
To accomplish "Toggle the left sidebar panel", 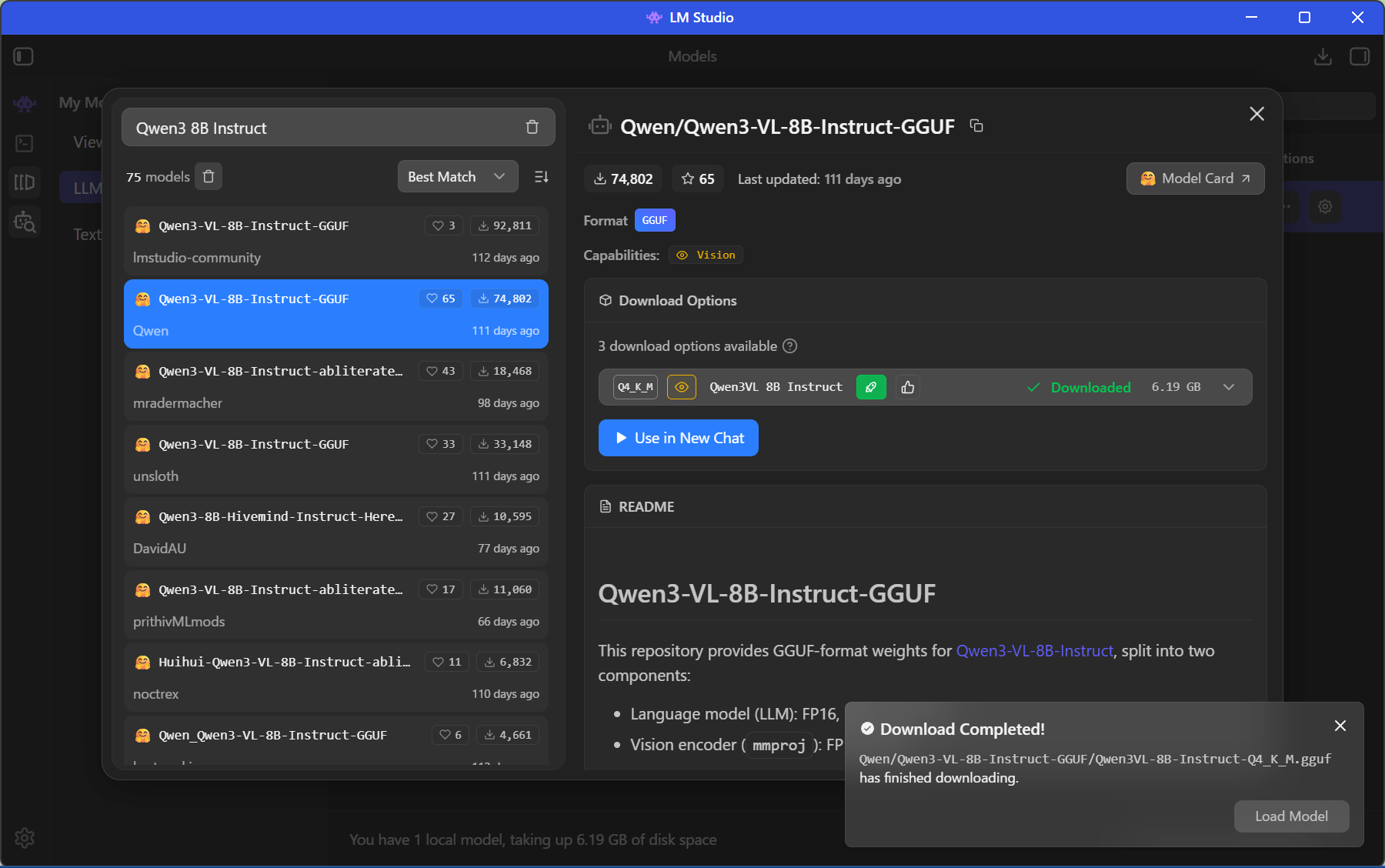I will coord(24,57).
